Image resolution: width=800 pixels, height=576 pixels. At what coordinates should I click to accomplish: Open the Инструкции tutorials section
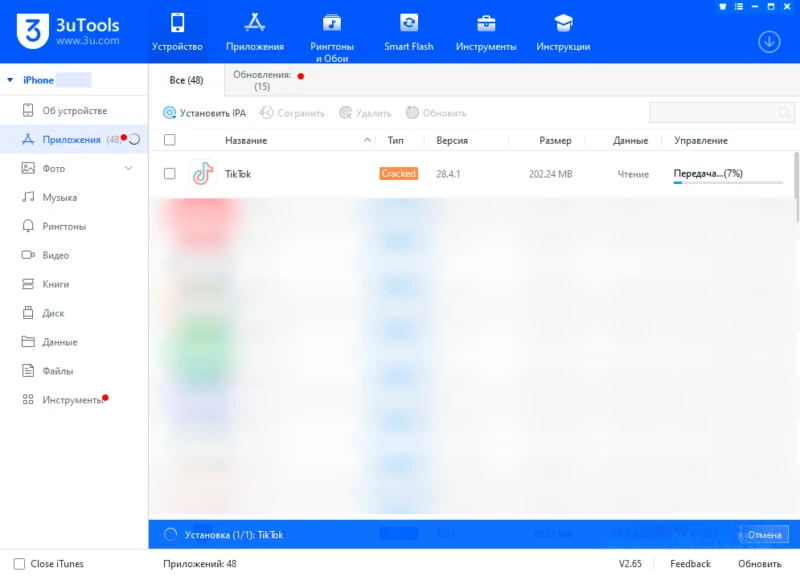[563, 32]
